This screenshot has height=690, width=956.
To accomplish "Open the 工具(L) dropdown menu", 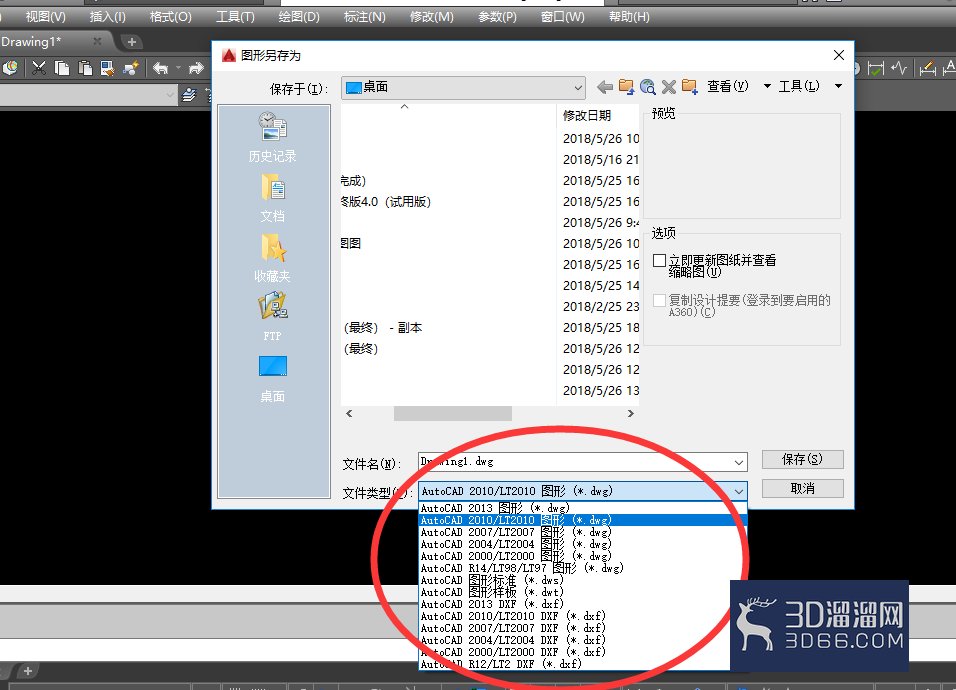I will pyautogui.click(x=810, y=87).
